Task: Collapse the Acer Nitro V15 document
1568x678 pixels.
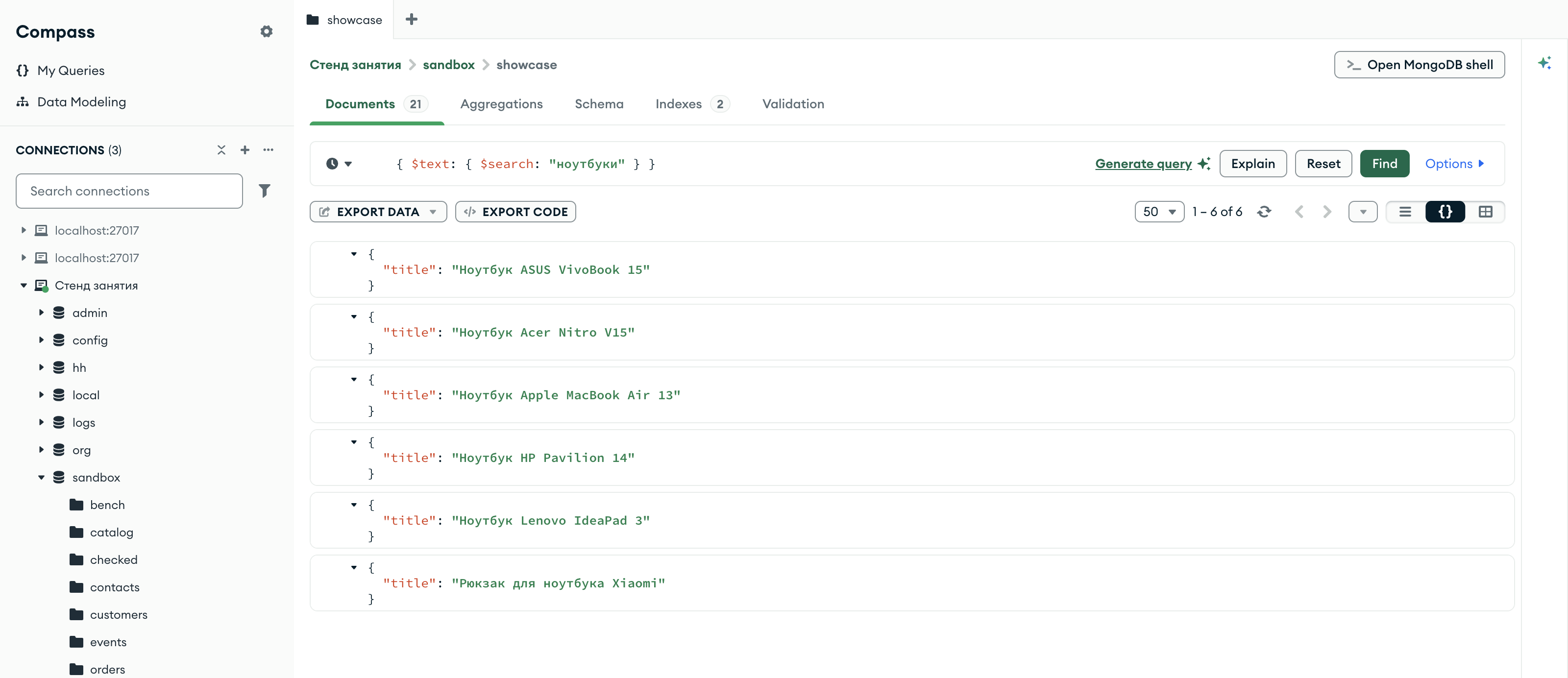Action: point(354,317)
